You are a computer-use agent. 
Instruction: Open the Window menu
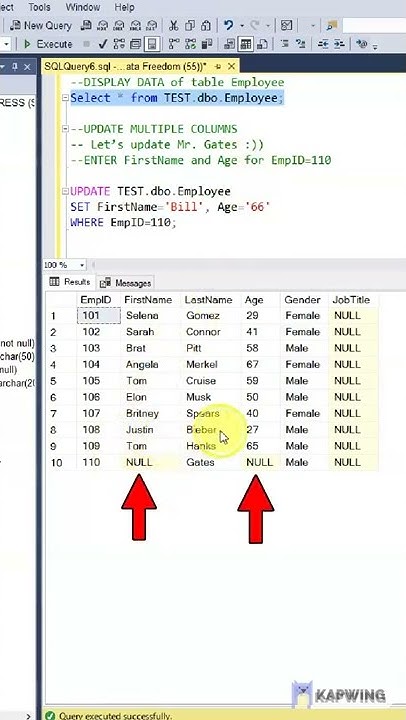click(83, 7)
